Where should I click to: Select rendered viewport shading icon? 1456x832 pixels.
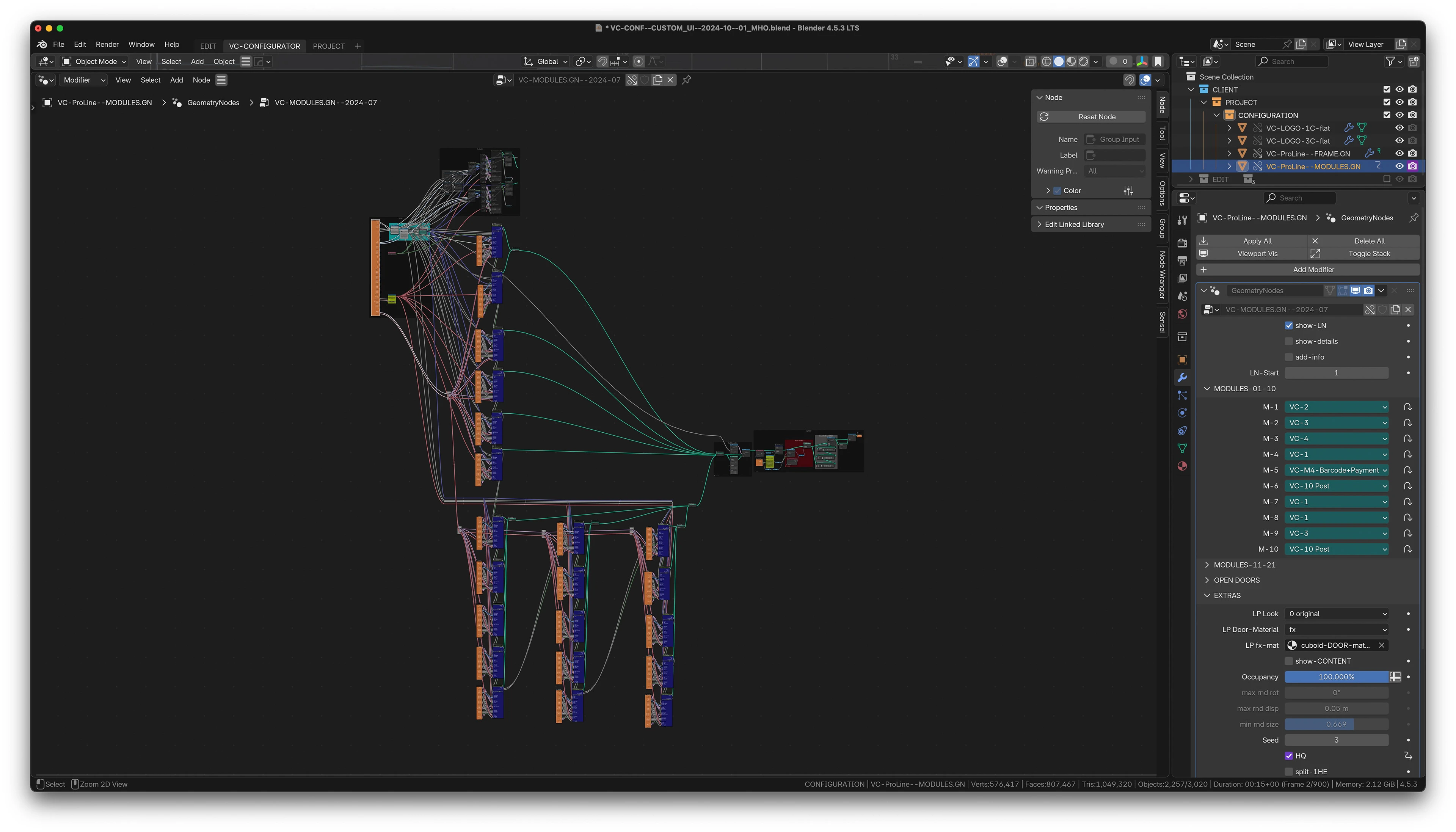click(1083, 61)
